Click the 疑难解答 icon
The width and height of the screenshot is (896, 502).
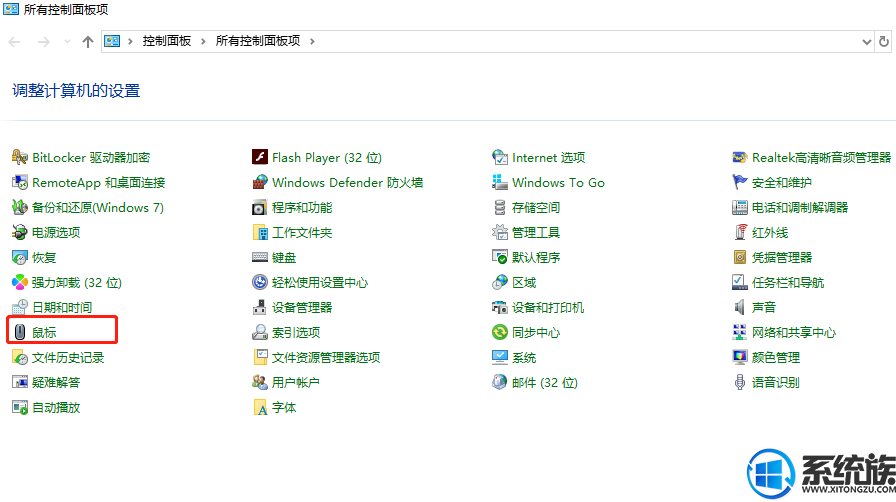19,383
